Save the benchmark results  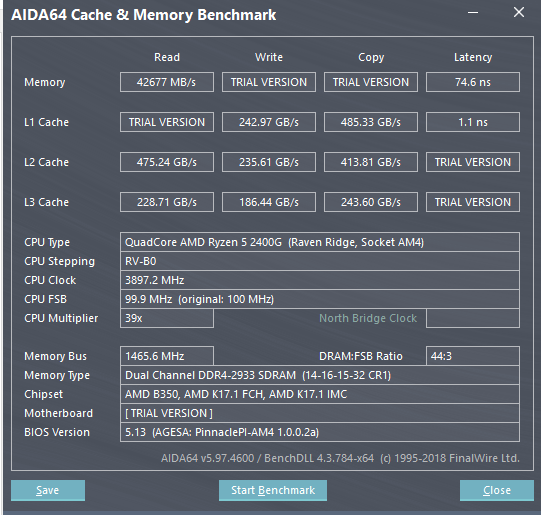48,490
